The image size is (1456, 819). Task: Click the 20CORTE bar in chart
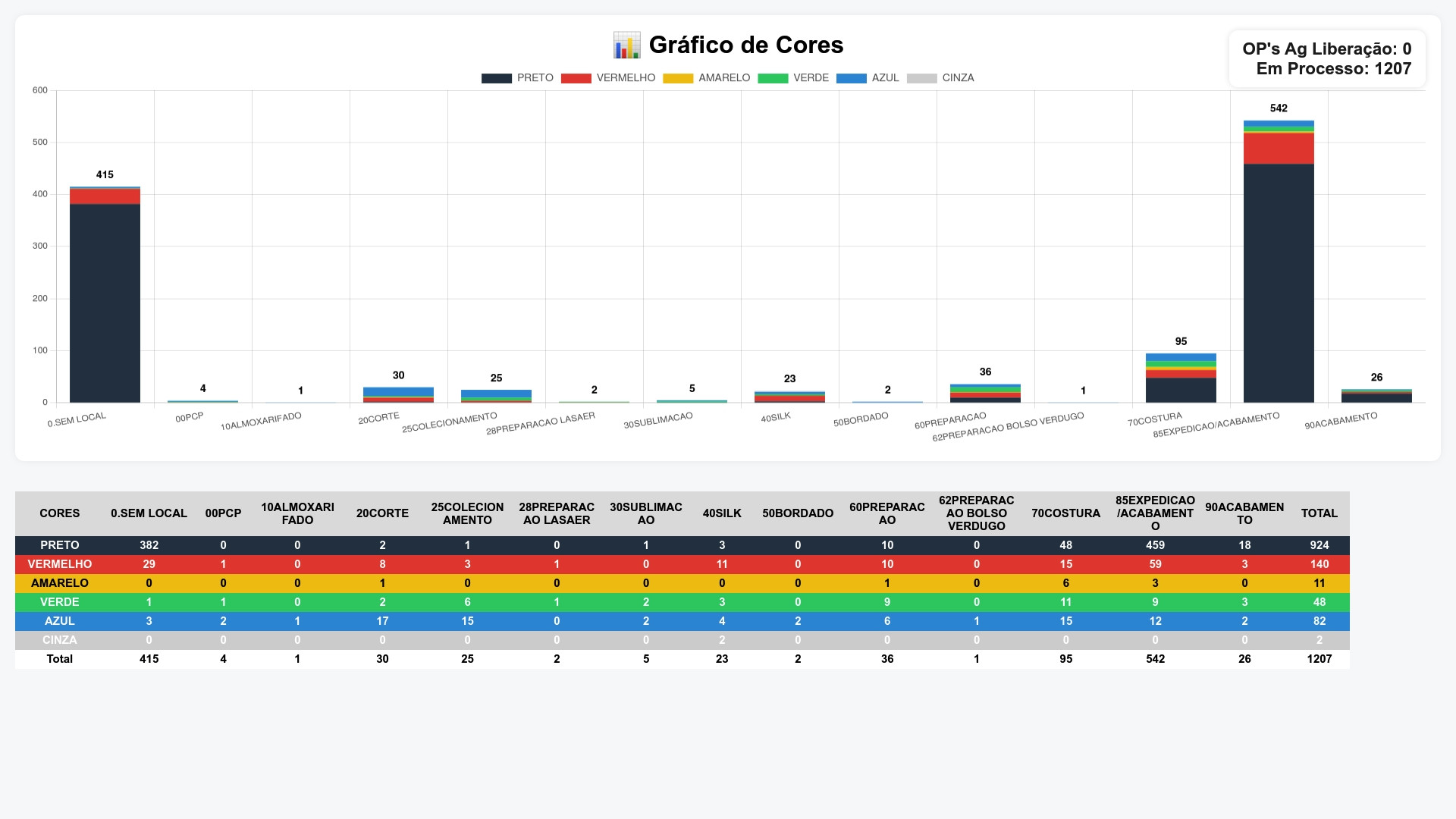tap(398, 393)
